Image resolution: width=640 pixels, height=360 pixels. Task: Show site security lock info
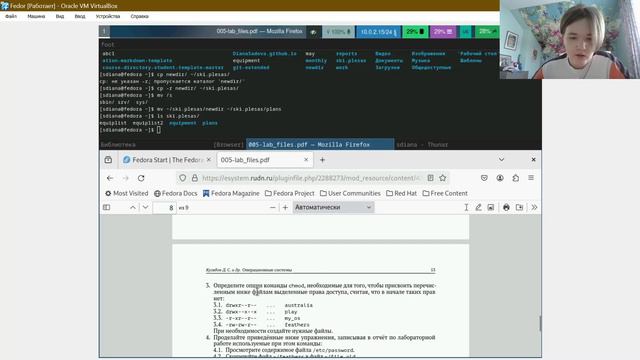coord(195,178)
